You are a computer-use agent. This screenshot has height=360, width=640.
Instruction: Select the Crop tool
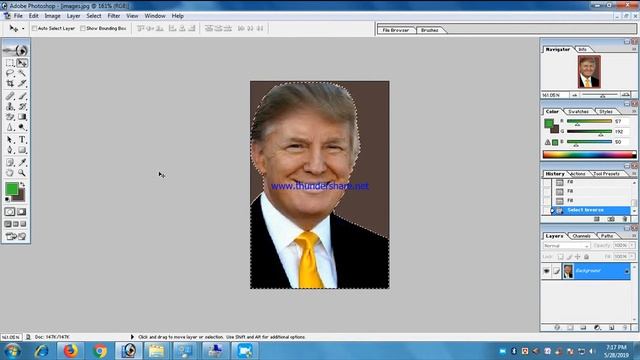pos(10,84)
